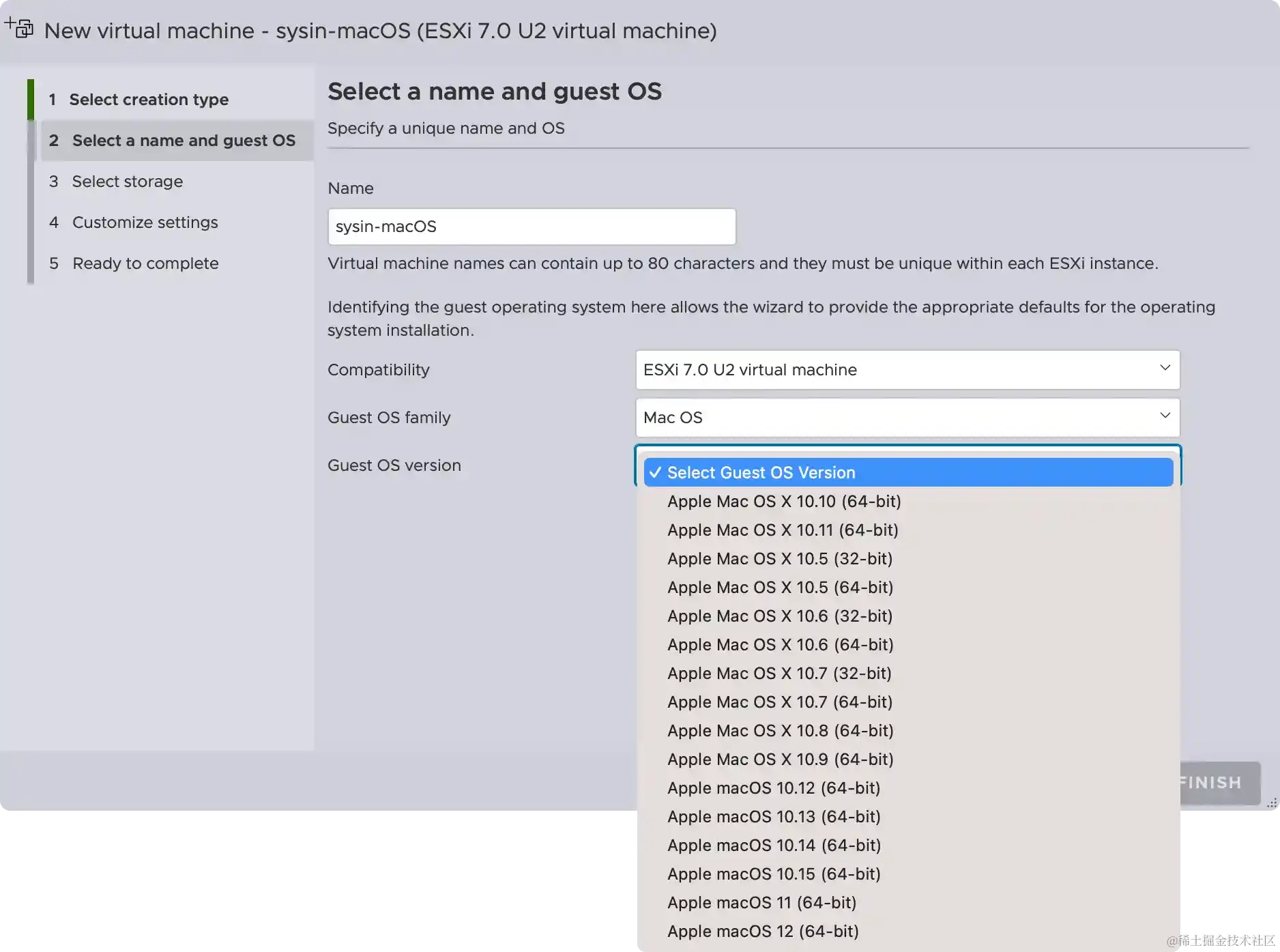Select Apple Mac OS X 10.9 (64-bit)
The height and width of the screenshot is (952, 1280).
click(x=780, y=759)
